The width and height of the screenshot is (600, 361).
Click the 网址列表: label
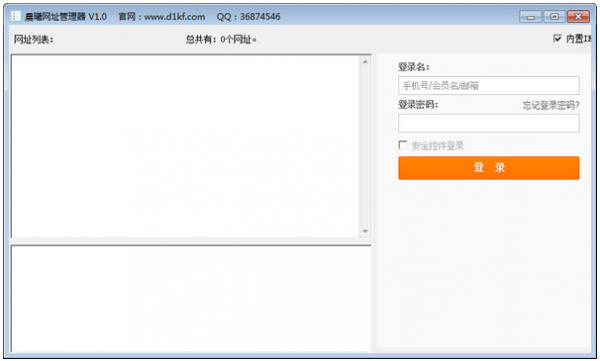tap(34, 39)
